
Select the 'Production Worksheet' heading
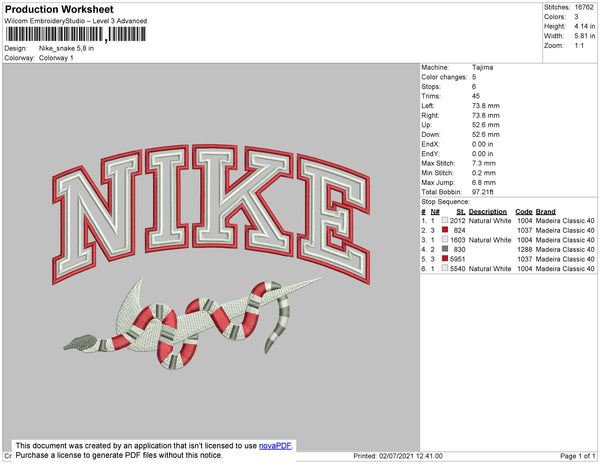[x=59, y=10]
